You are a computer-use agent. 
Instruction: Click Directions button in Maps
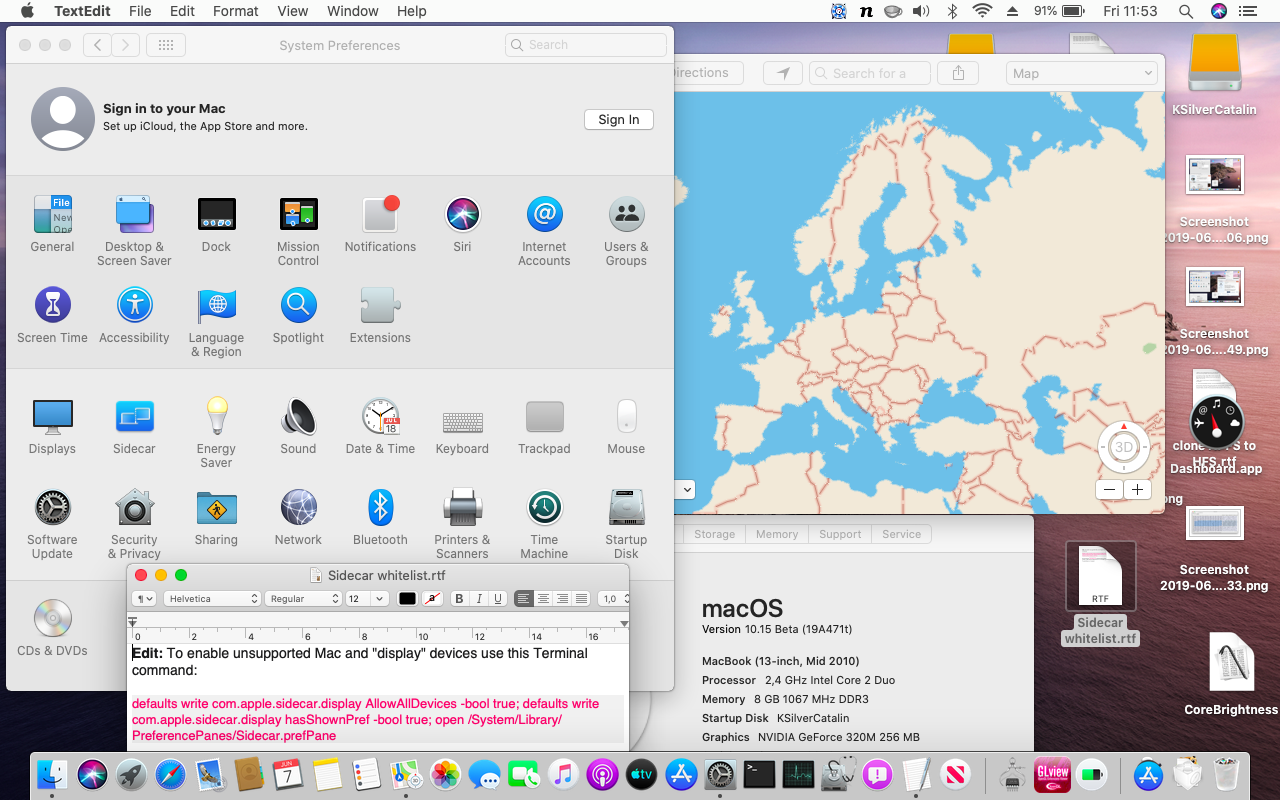coord(708,73)
